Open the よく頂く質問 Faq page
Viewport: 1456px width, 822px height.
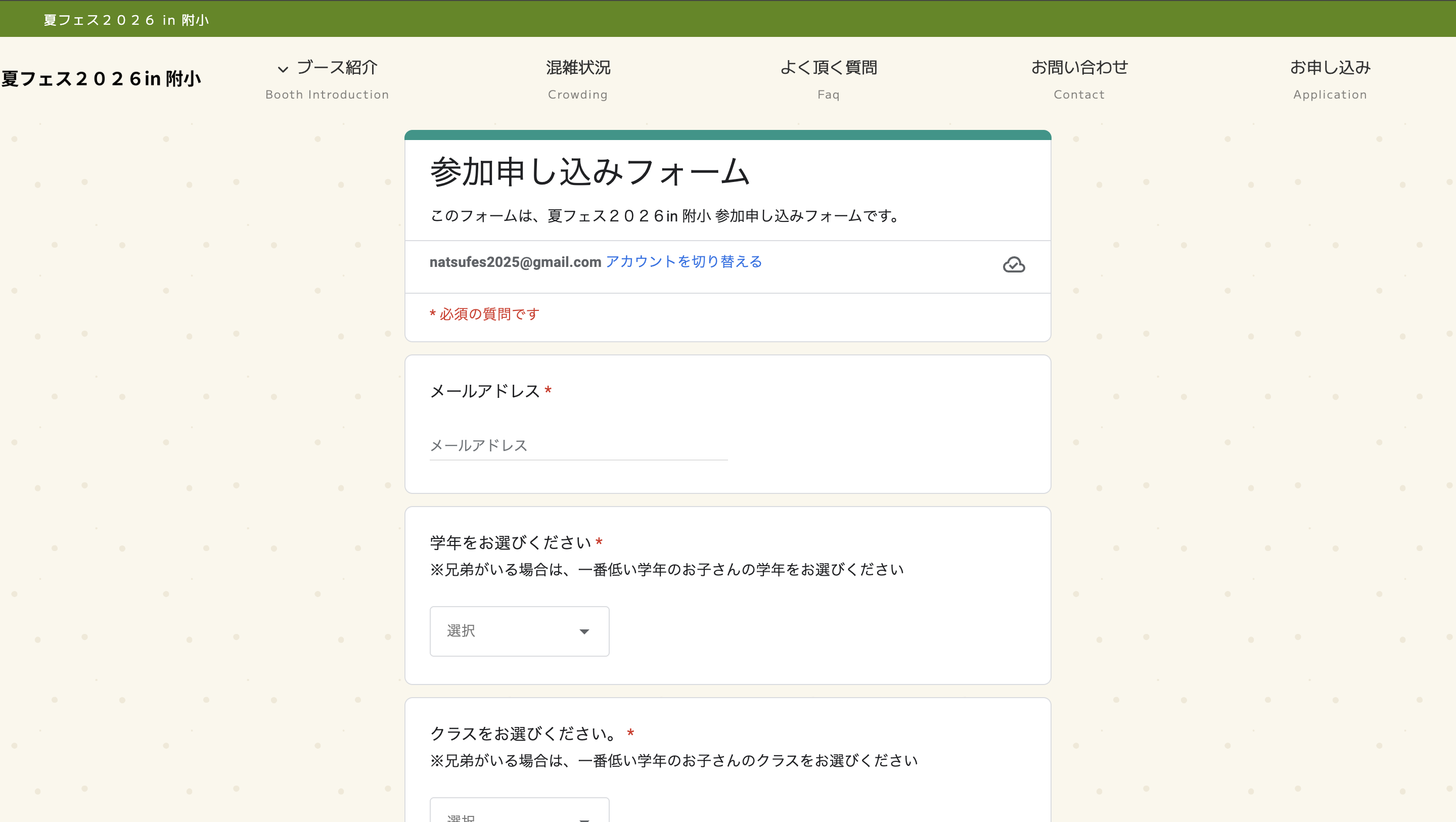coord(828,68)
